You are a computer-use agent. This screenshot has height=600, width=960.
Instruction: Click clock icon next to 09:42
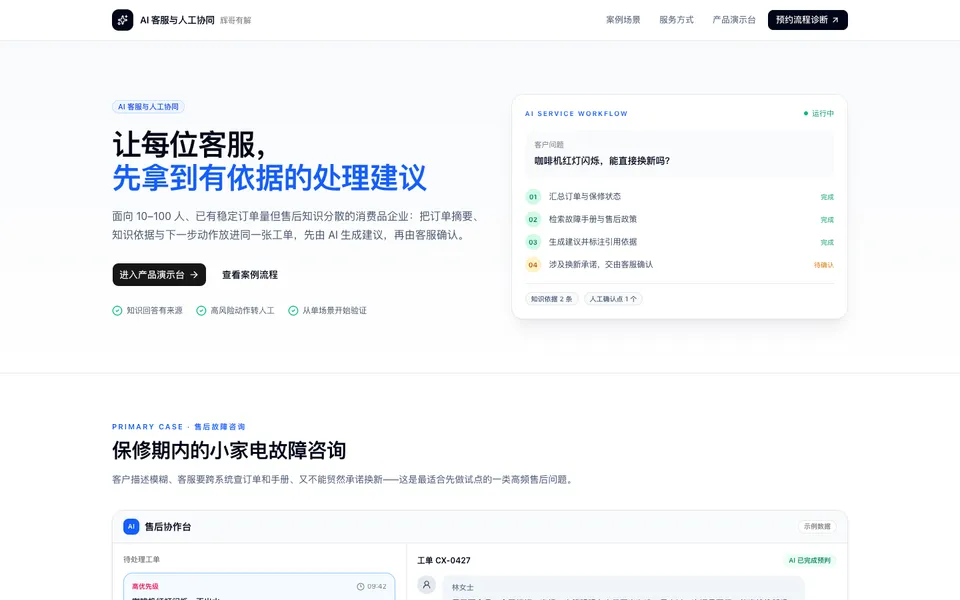[x=361, y=587]
